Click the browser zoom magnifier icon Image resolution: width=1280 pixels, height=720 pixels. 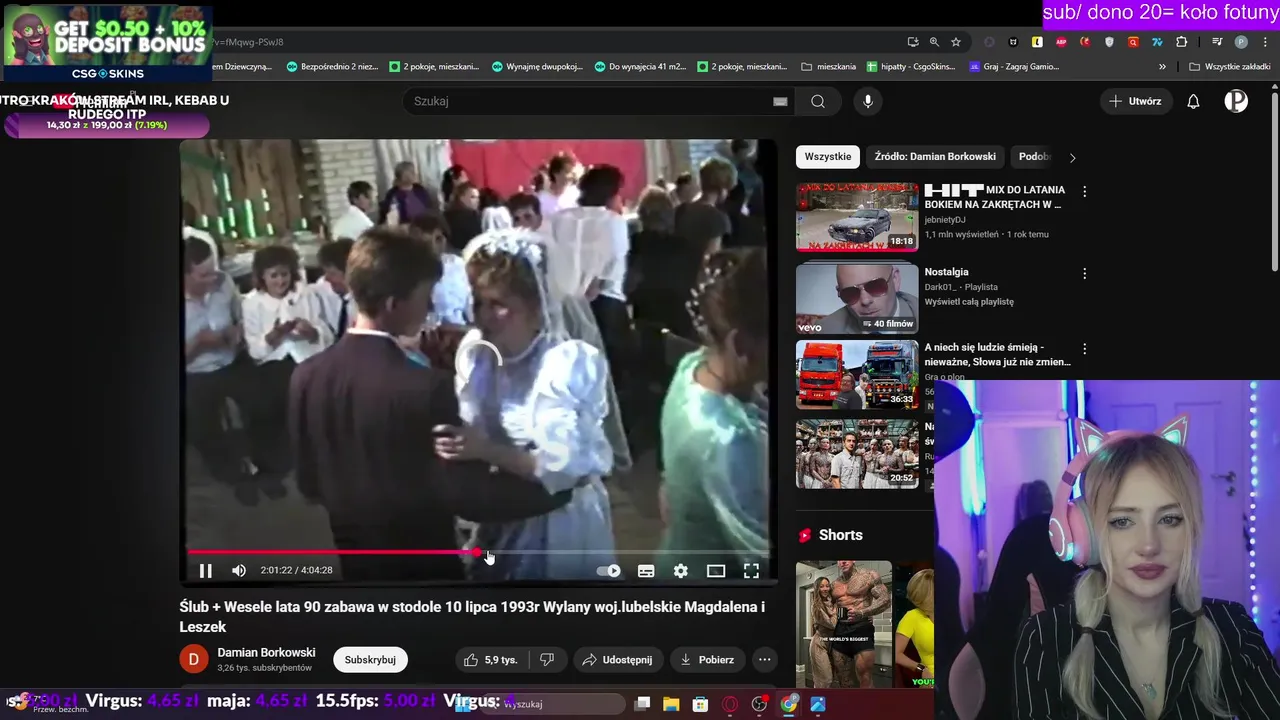coord(934,42)
